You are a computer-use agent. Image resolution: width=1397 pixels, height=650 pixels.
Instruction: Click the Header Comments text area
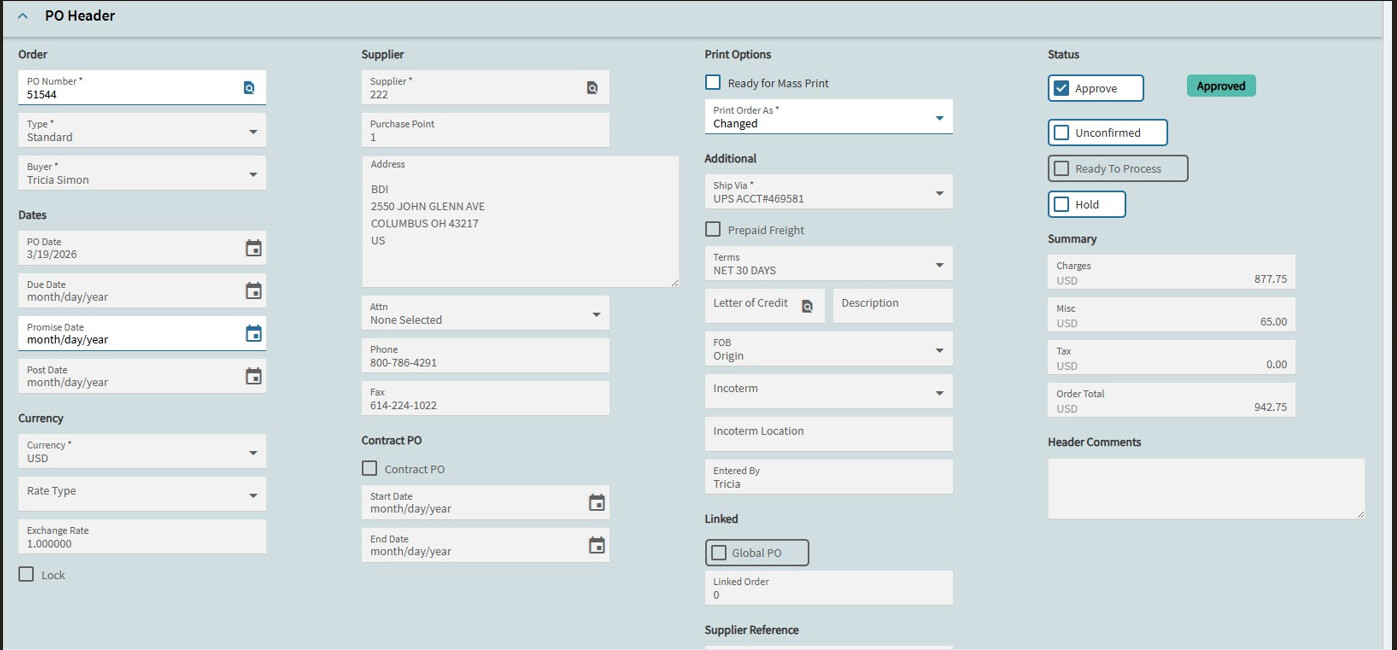(x=1205, y=488)
